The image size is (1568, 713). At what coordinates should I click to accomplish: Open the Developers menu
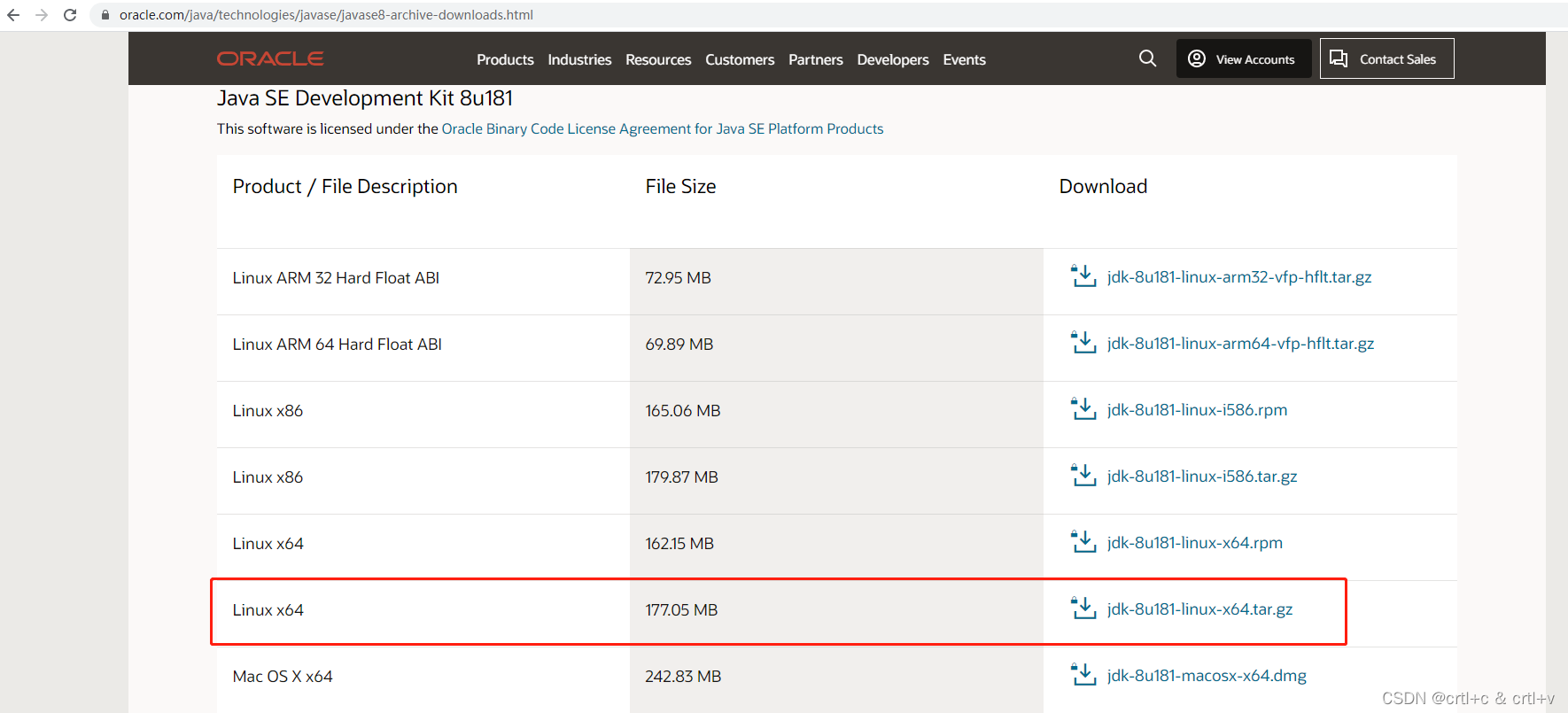click(x=893, y=59)
